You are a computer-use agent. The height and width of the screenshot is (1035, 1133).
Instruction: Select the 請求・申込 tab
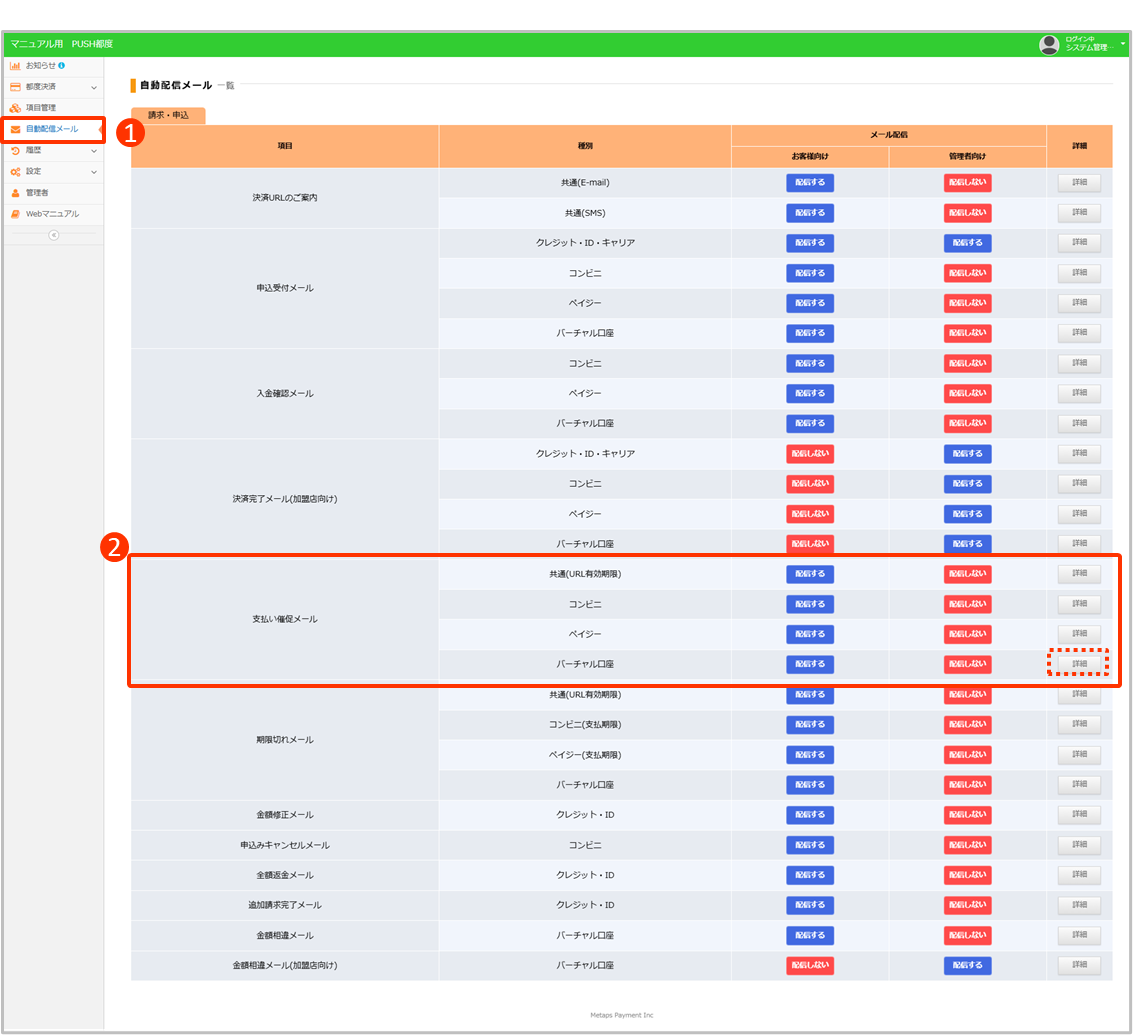point(168,116)
